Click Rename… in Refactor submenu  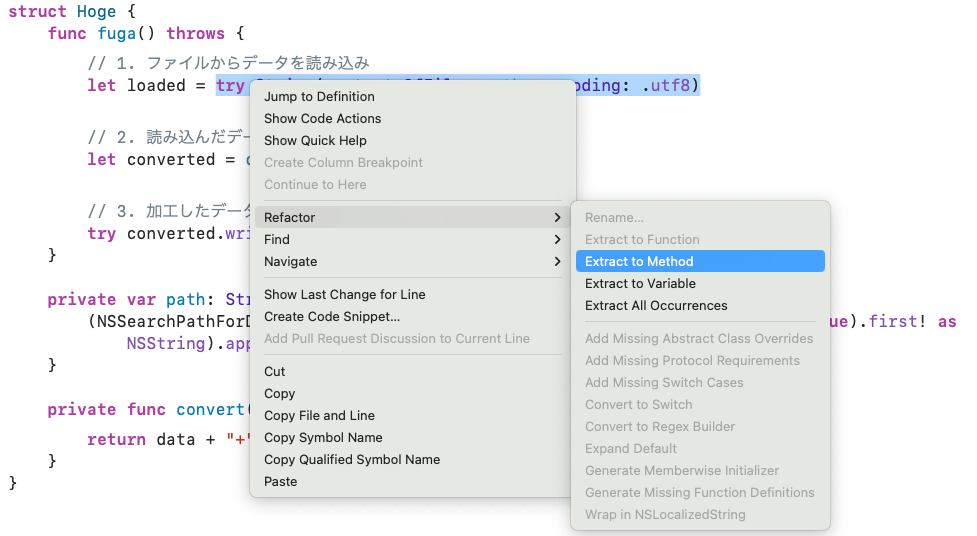[700, 218]
